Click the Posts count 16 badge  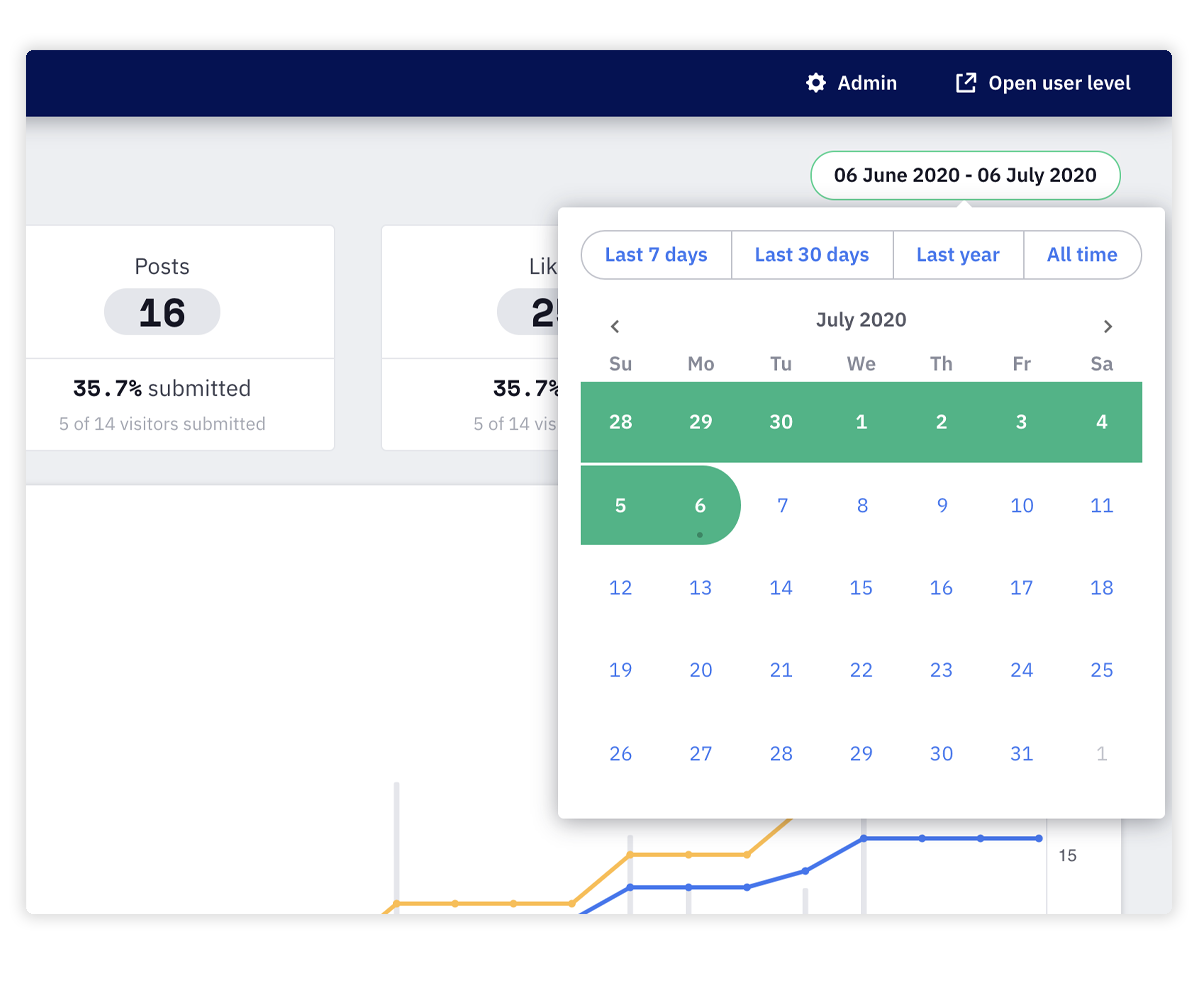pyautogui.click(x=162, y=312)
